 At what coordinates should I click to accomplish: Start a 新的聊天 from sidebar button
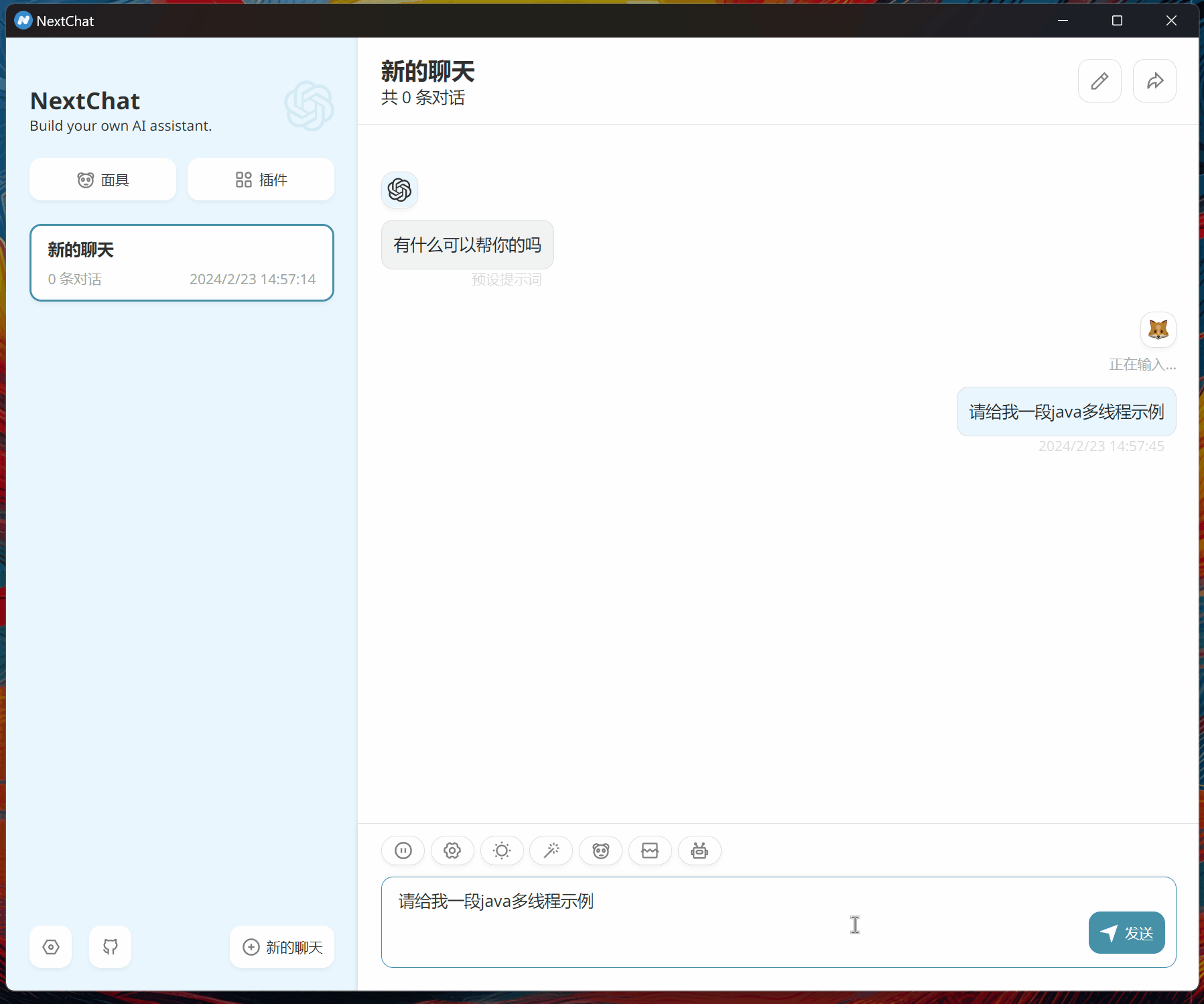pos(282,947)
